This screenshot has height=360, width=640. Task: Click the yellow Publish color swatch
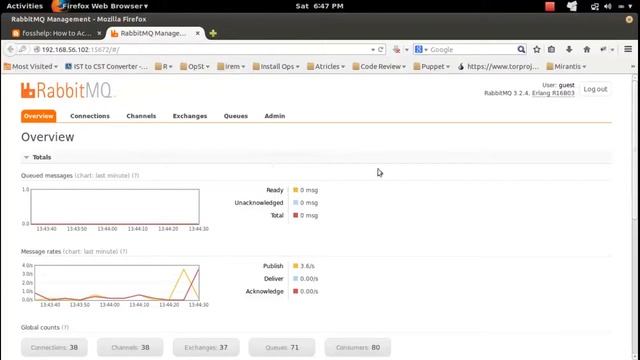click(x=296, y=266)
